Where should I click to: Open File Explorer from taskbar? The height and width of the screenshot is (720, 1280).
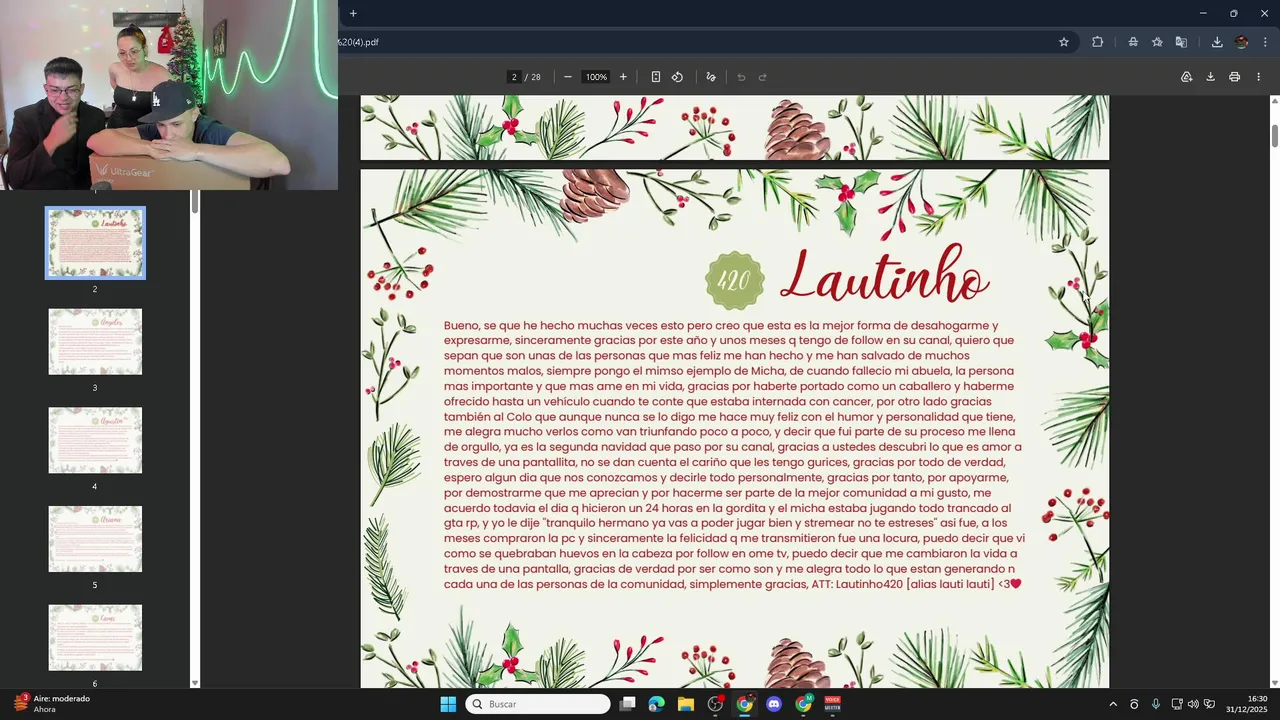[686, 704]
